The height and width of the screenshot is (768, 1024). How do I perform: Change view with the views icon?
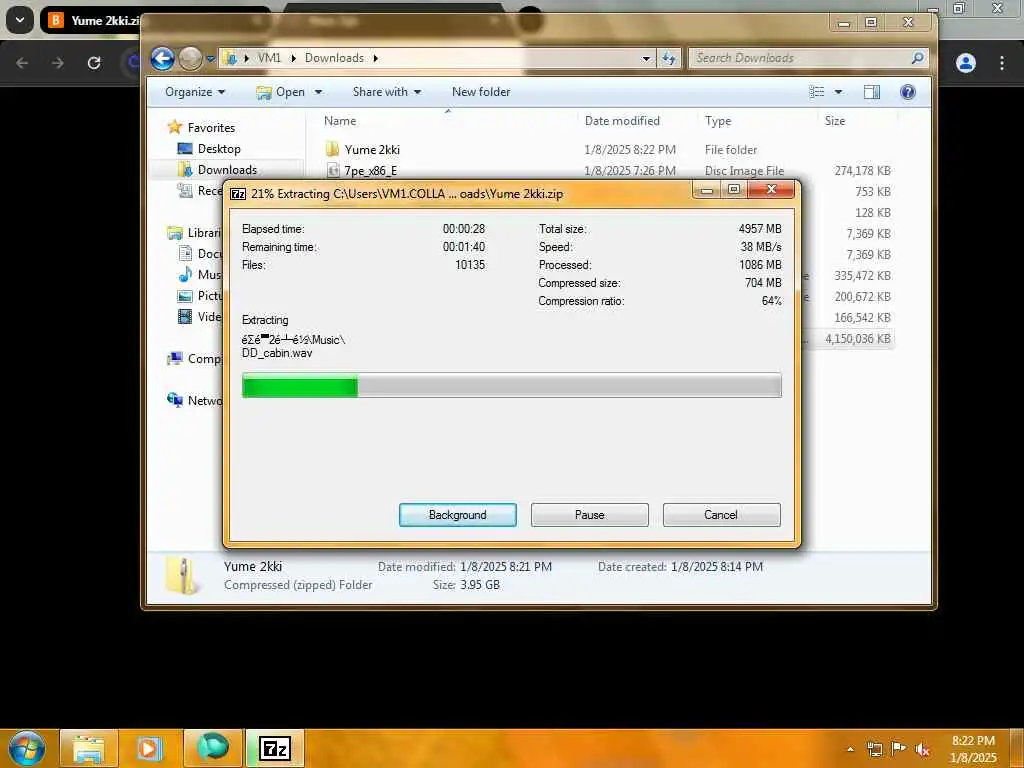pos(816,92)
